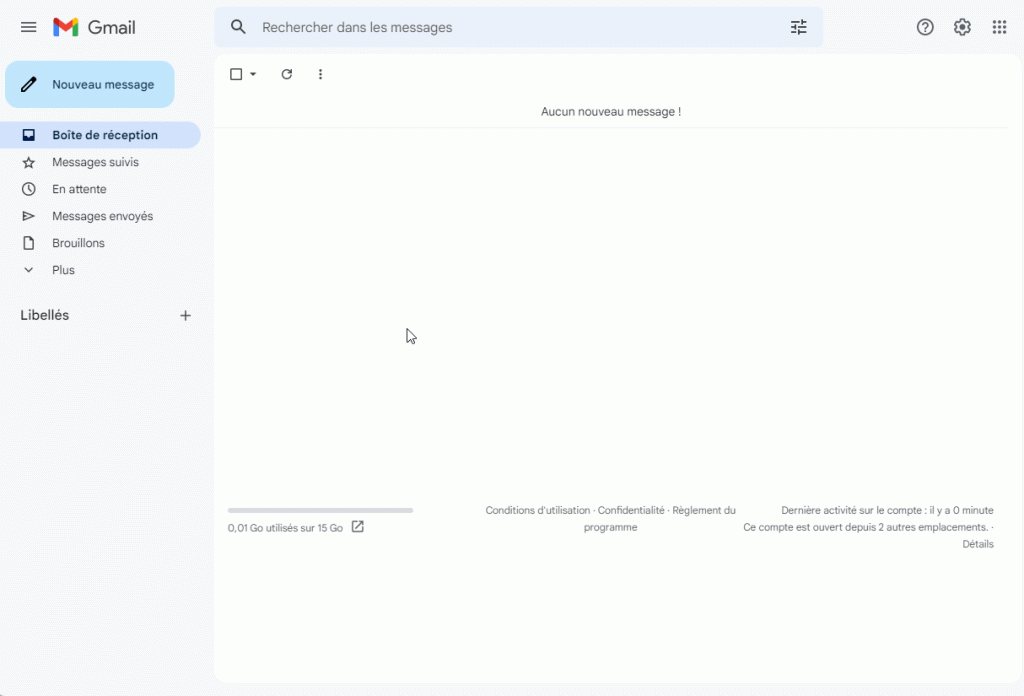Open Conditions d'utilisation link

pos(537,511)
